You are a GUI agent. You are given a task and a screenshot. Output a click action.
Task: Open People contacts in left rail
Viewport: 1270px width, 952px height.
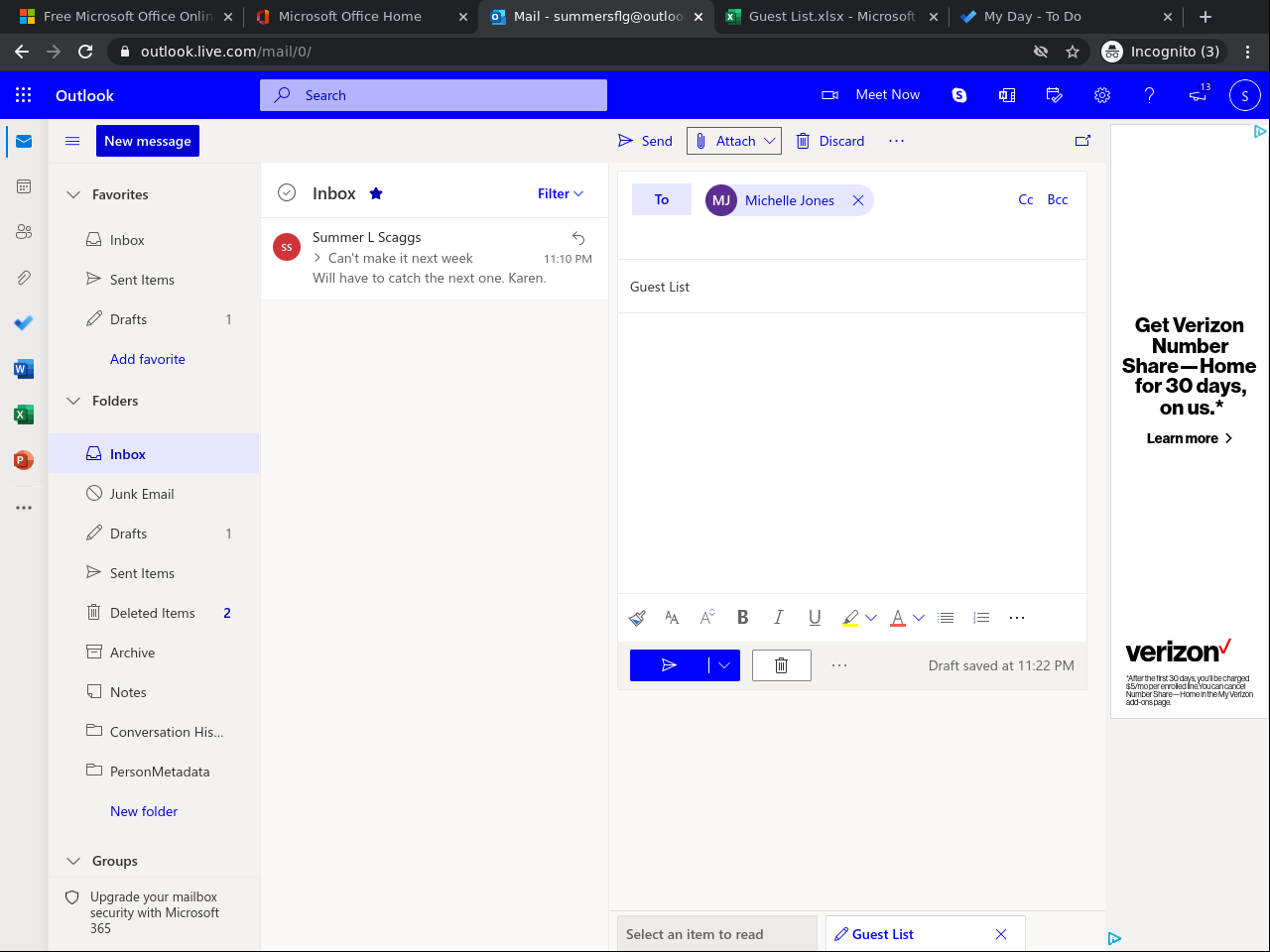(x=24, y=232)
